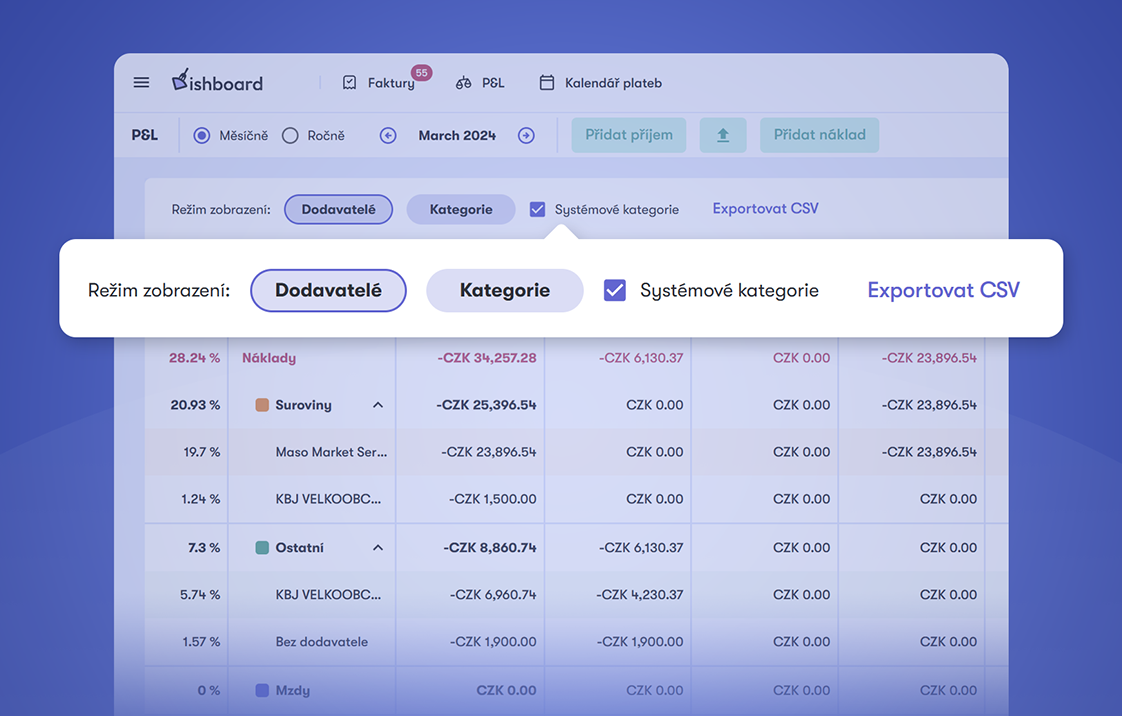
Task: Collapse the Ostatní category row
Action: (x=378, y=548)
